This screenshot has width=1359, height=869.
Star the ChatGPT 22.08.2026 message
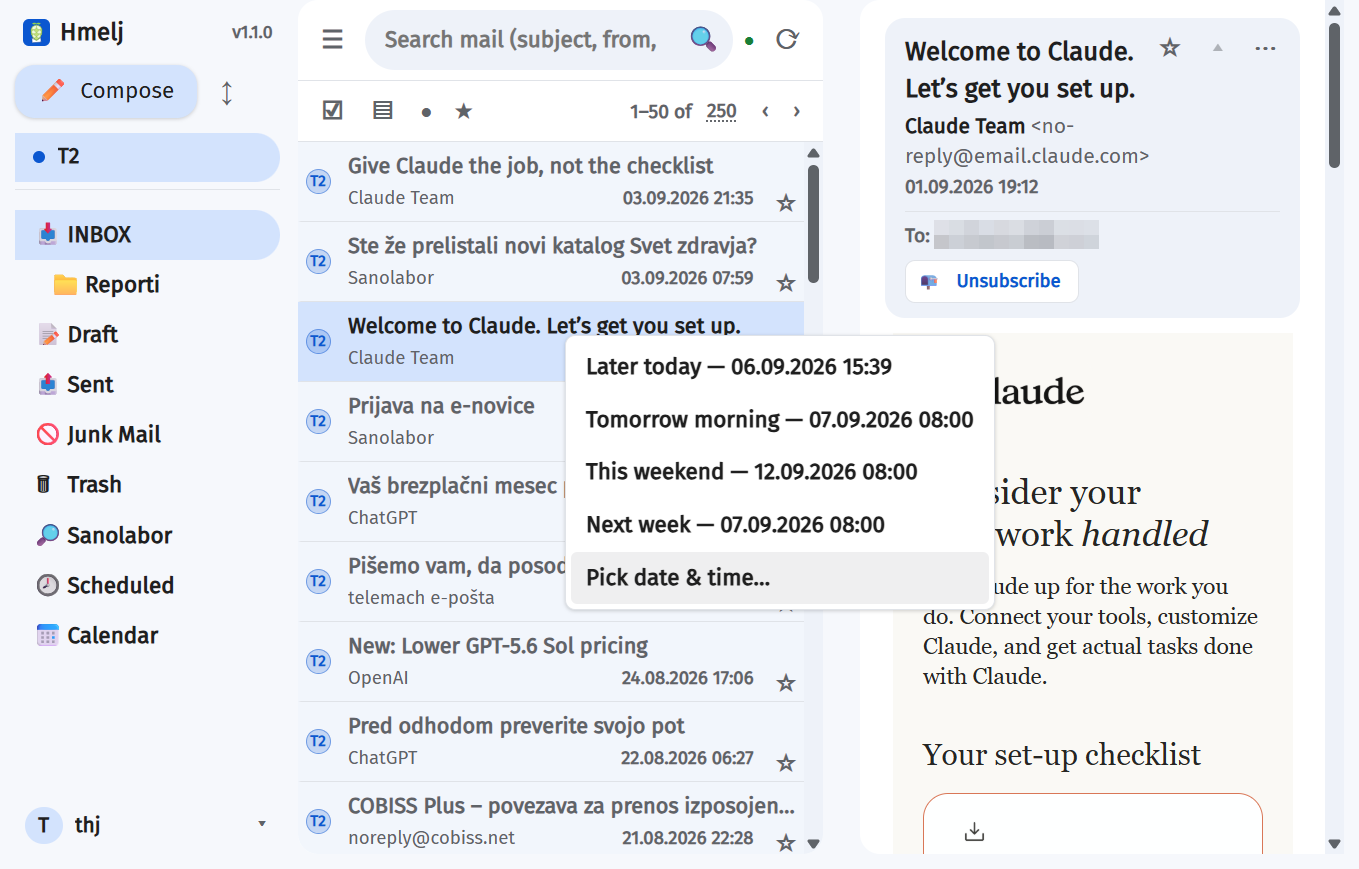(x=786, y=764)
